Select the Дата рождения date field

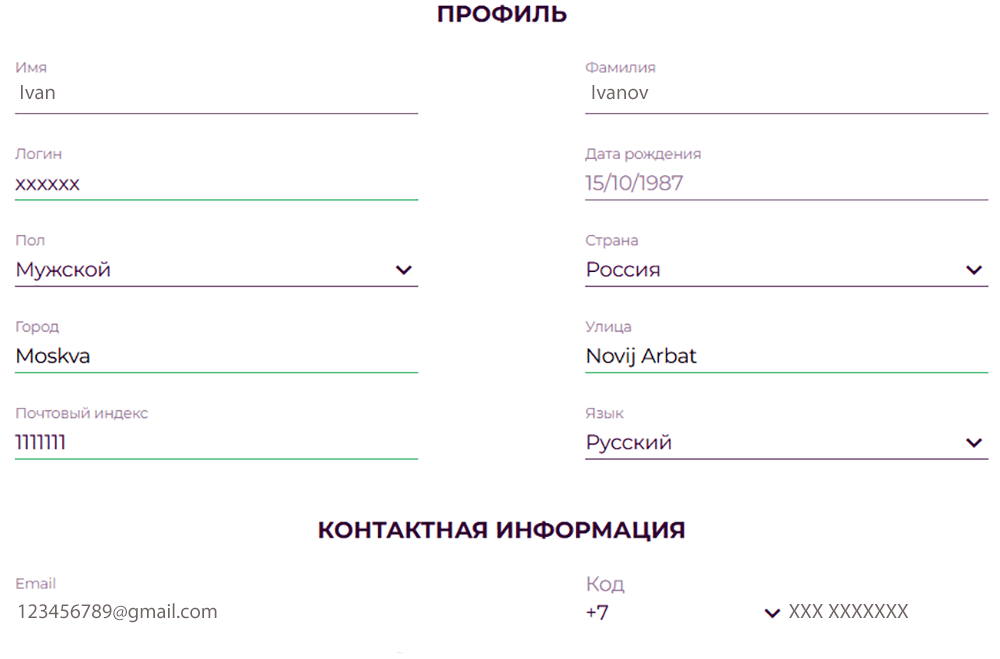tap(786, 183)
